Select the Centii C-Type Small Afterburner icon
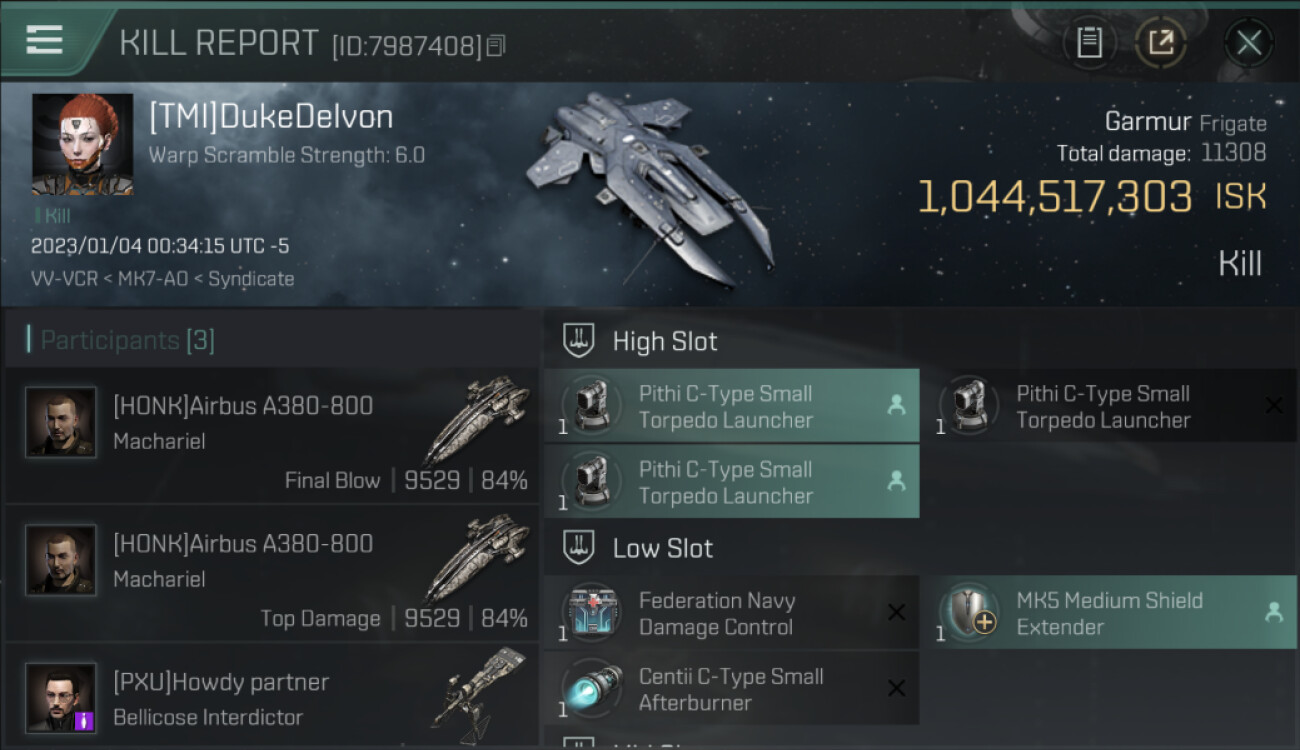This screenshot has height=750, width=1300. pyautogui.click(x=591, y=689)
